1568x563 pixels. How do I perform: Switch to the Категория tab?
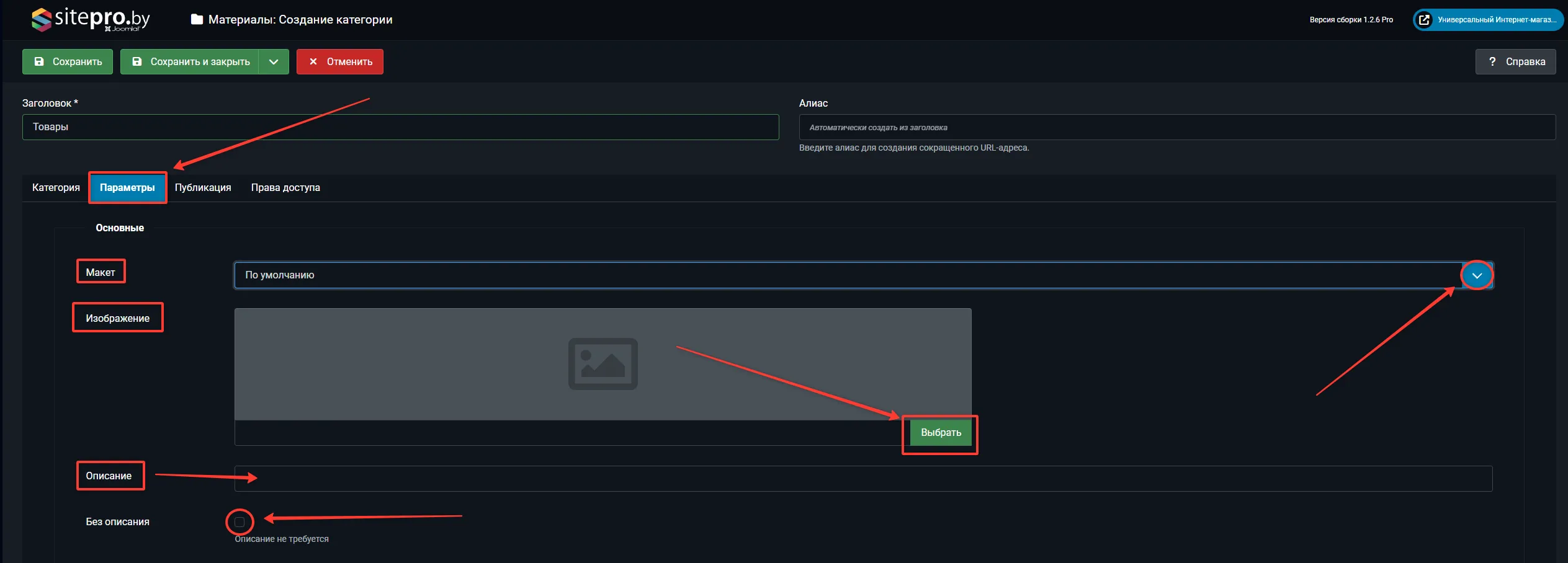click(x=56, y=188)
